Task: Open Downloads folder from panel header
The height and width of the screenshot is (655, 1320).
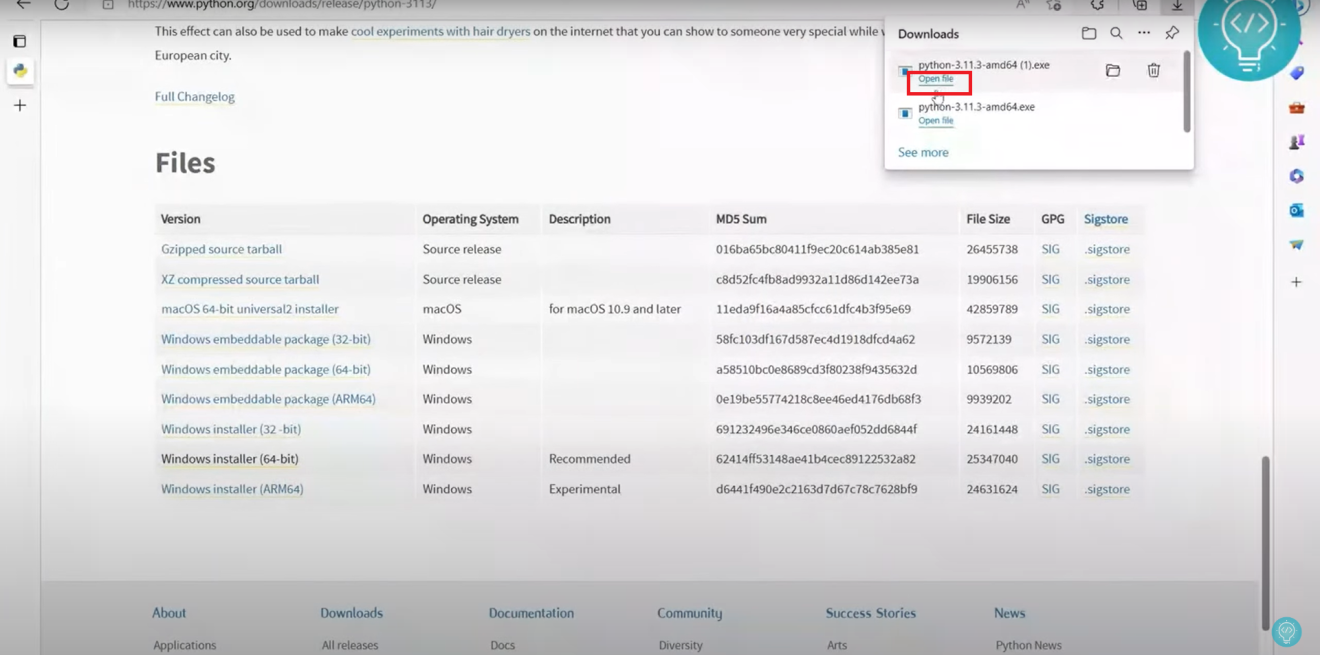Action: (1089, 34)
